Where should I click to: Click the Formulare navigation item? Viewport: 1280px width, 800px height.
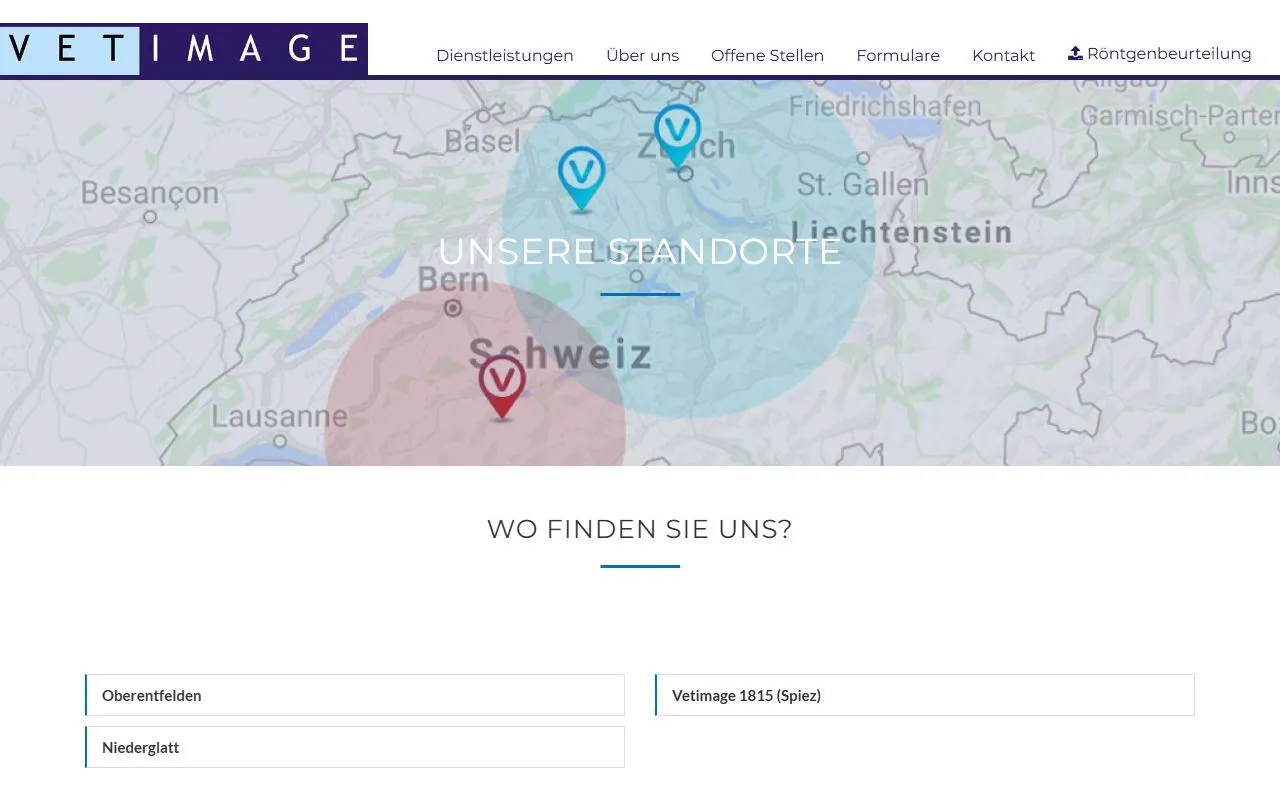coord(897,55)
